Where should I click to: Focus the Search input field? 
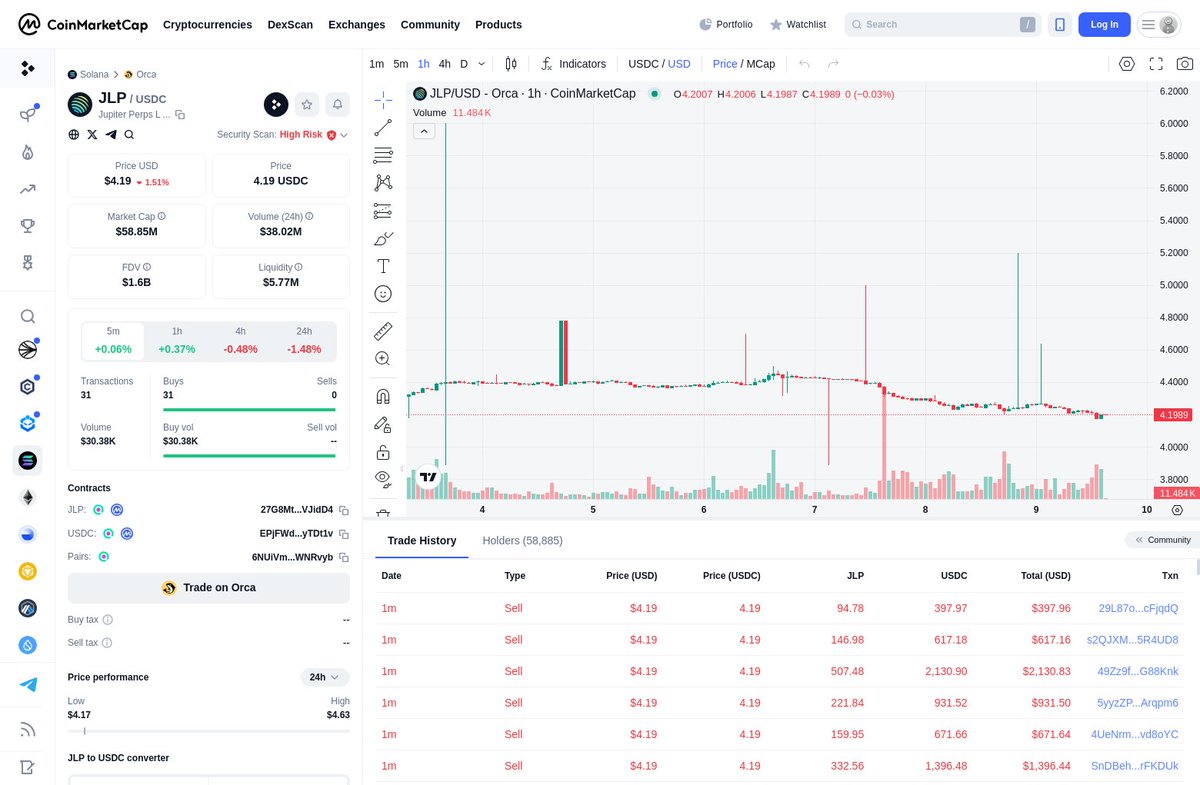click(x=942, y=24)
